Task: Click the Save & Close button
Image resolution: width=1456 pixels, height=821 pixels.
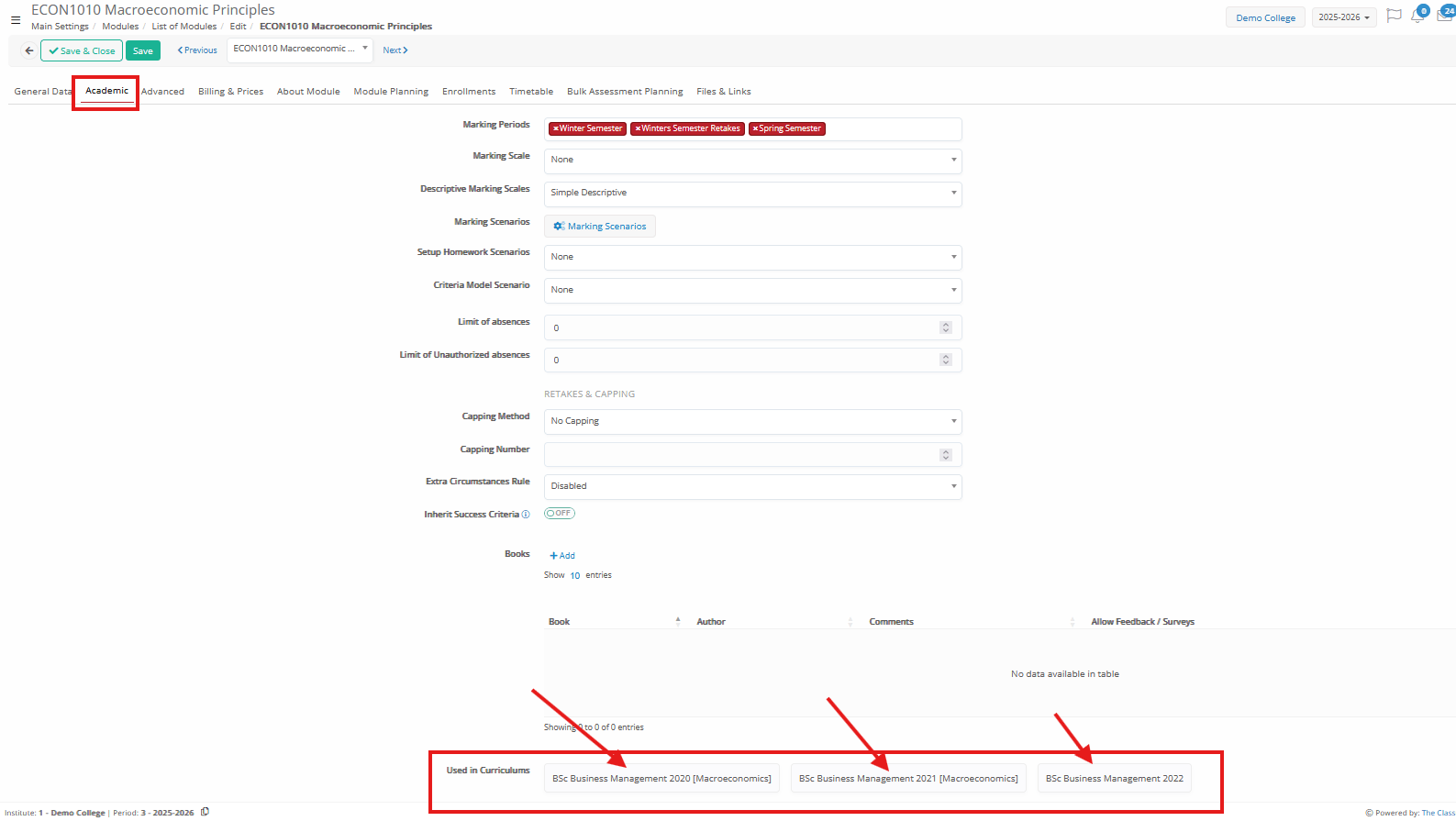Action: pos(82,51)
